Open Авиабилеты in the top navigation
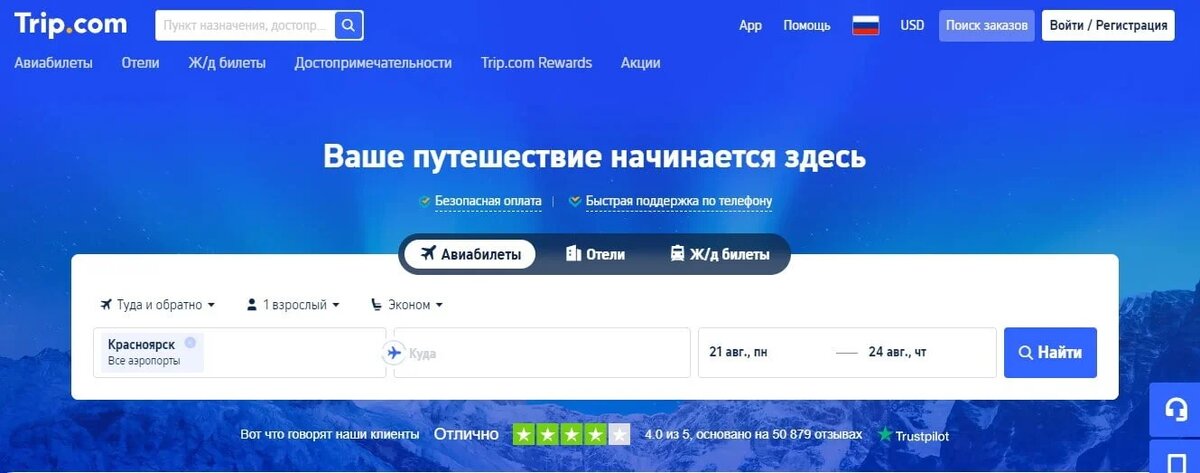1200x473 pixels. click(53, 63)
